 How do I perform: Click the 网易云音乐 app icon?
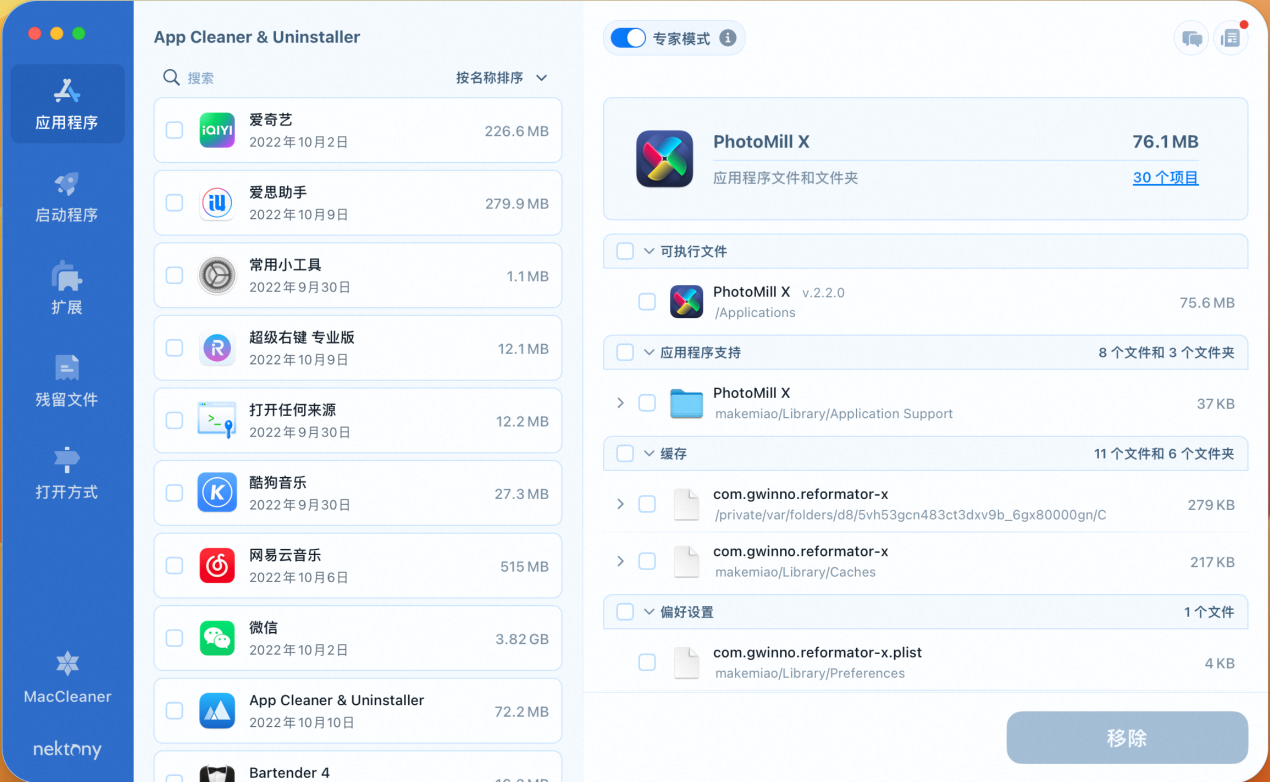point(217,566)
